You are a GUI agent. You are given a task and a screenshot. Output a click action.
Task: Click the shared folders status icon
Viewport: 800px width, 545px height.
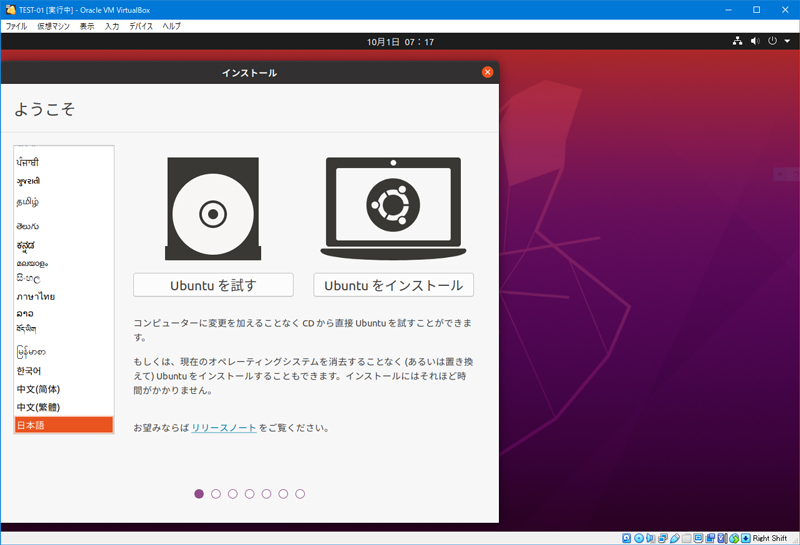(x=686, y=538)
